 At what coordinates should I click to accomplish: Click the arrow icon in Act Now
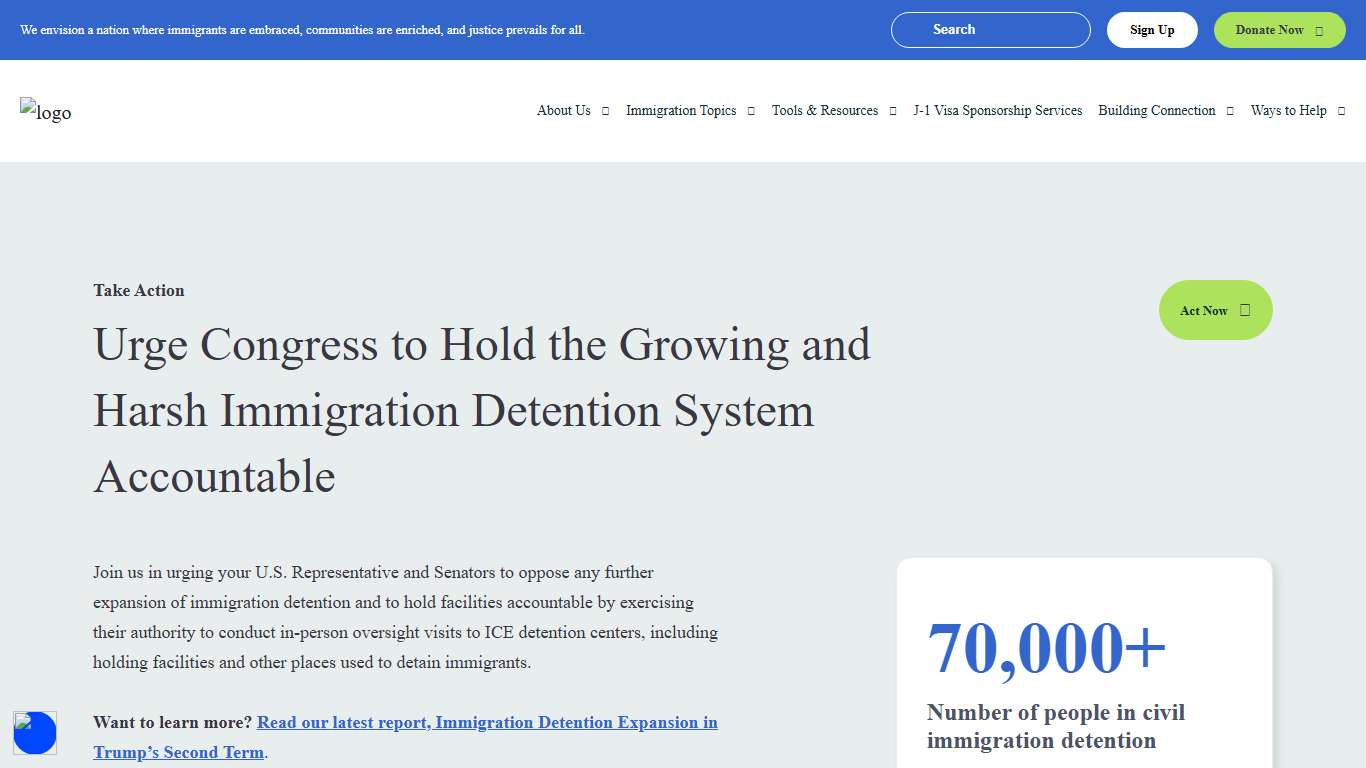(1245, 310)
